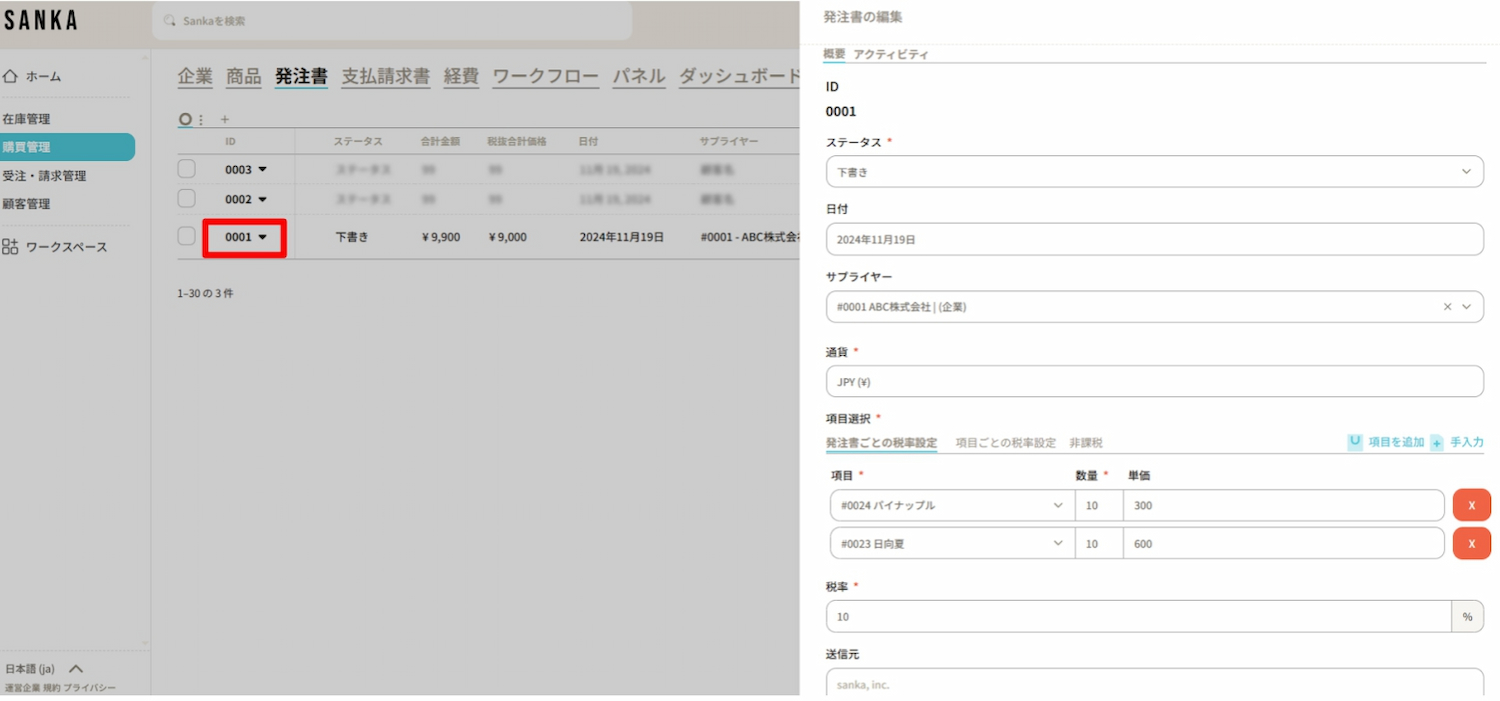Tick the checkbox for order 0001
The image size is (1500, 701).
coord(186,237)
